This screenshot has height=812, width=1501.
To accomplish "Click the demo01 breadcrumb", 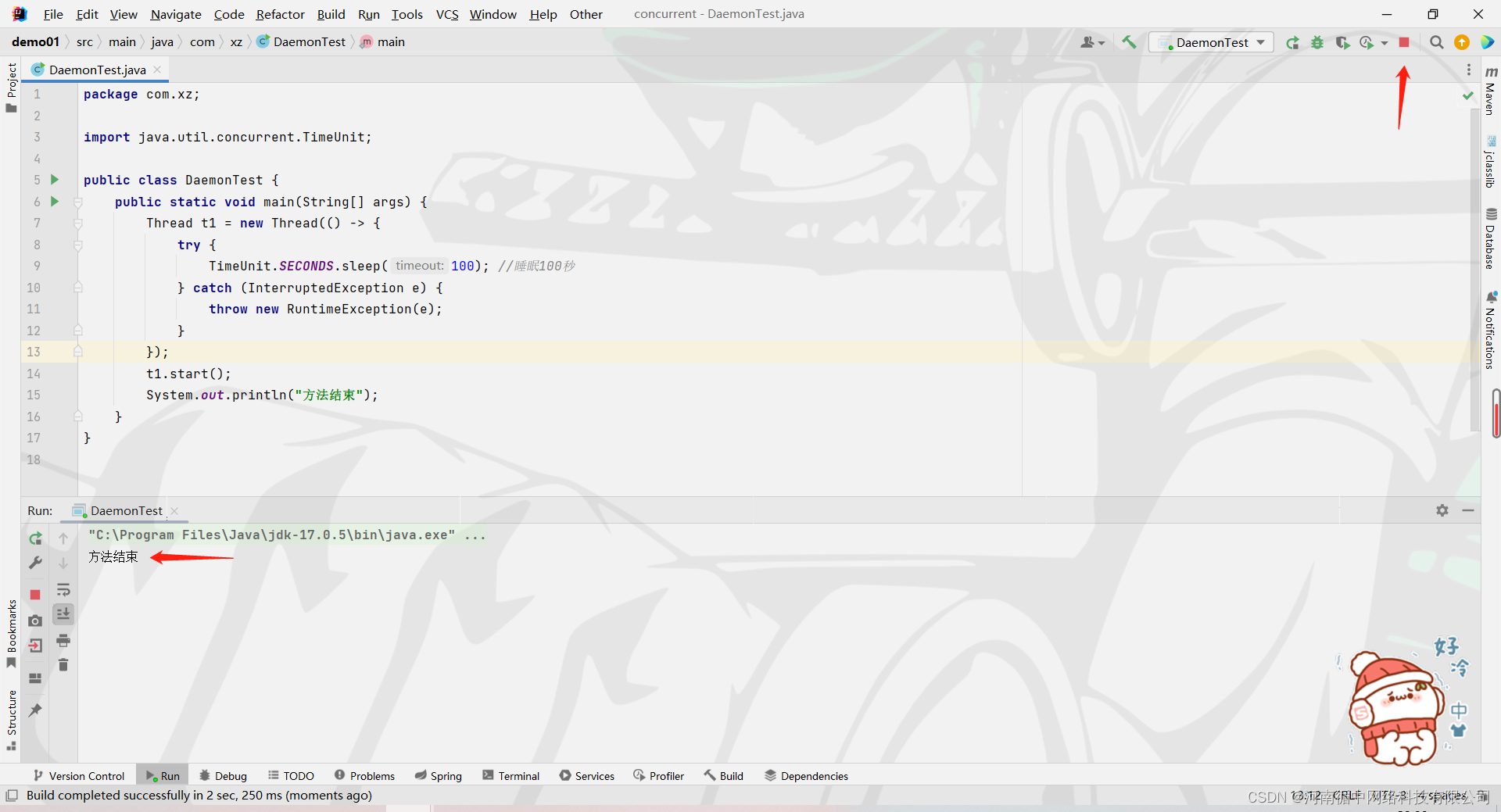I will (35, 42).
